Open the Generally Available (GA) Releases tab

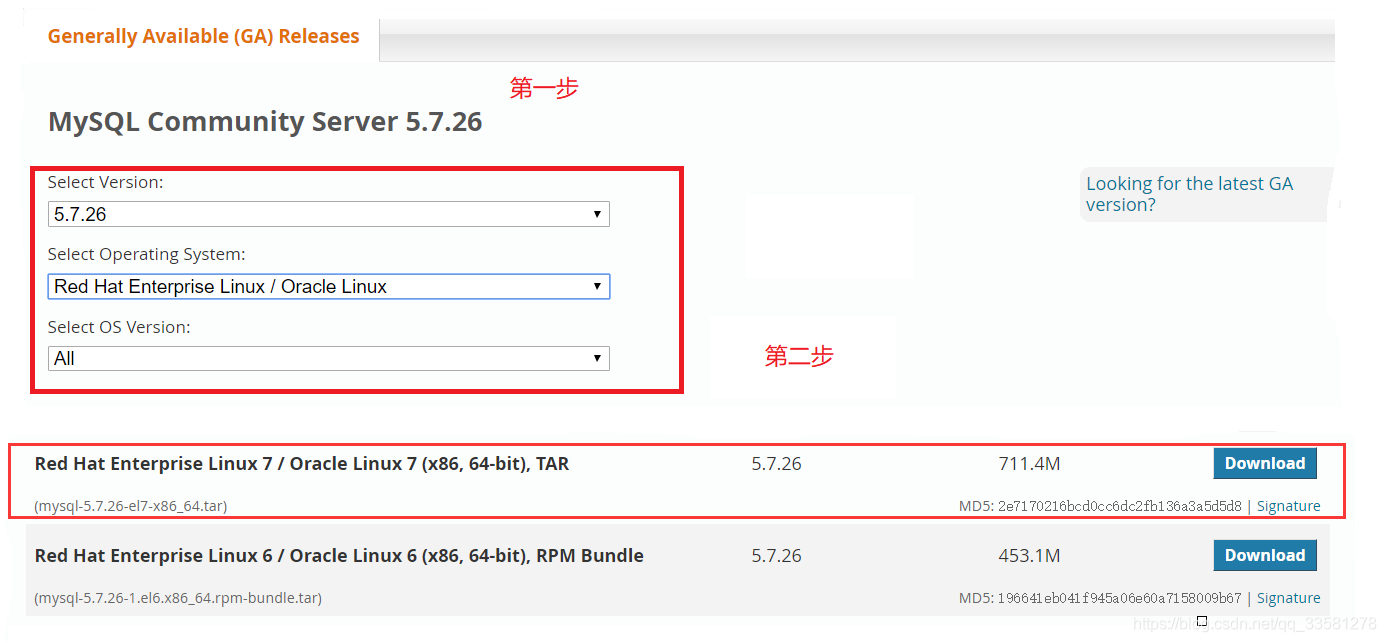click(x=203, y=37)
